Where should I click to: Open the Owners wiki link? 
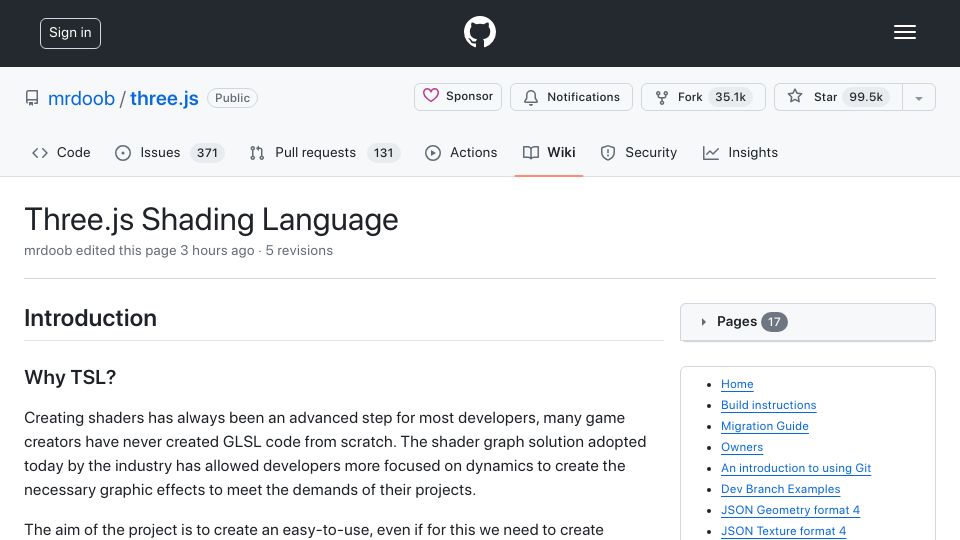coord(742,447)
